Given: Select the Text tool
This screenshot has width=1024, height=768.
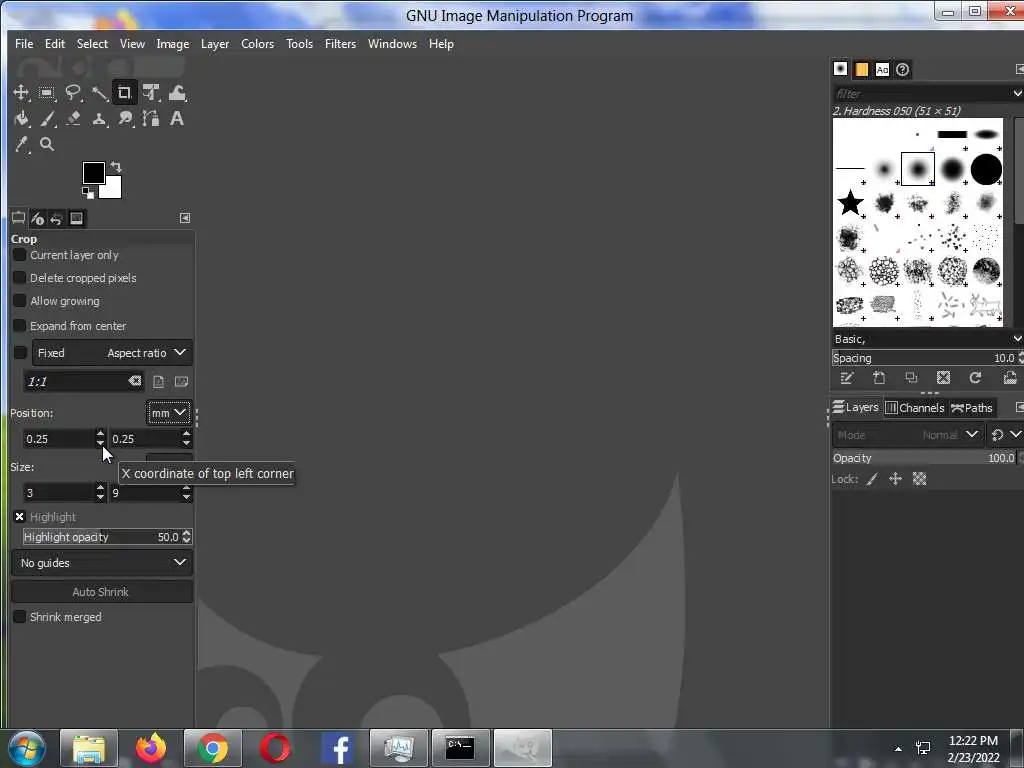Looking at the screenshot, I should (176, 119).
